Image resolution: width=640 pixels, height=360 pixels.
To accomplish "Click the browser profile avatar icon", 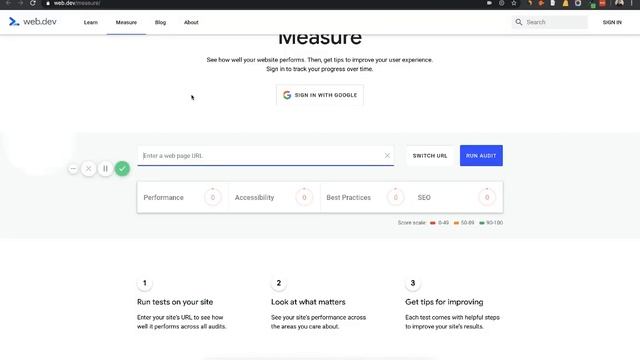I will coord(619,3).
